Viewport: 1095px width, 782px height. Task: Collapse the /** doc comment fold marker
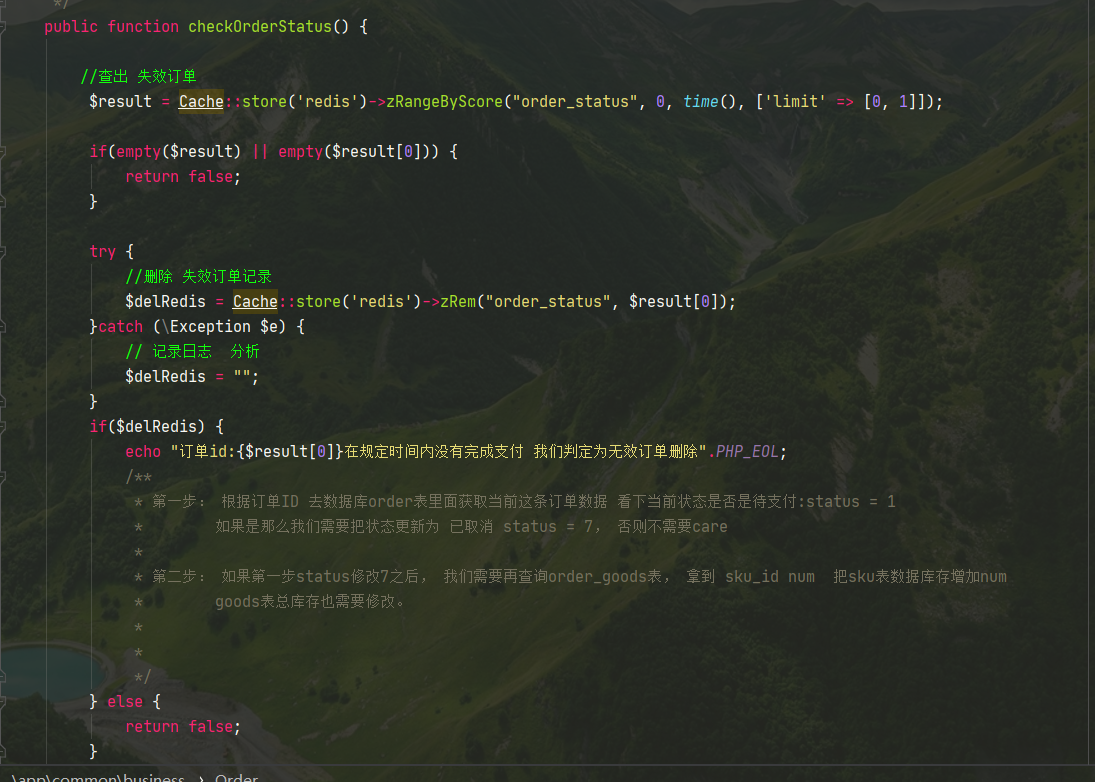point(2,477)
